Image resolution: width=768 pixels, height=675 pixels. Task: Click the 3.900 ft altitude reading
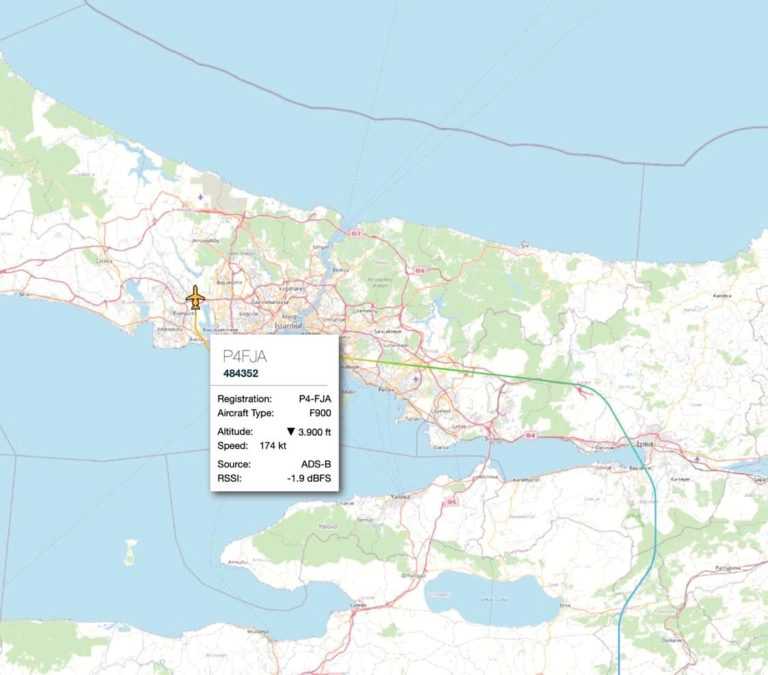[314, 431]
